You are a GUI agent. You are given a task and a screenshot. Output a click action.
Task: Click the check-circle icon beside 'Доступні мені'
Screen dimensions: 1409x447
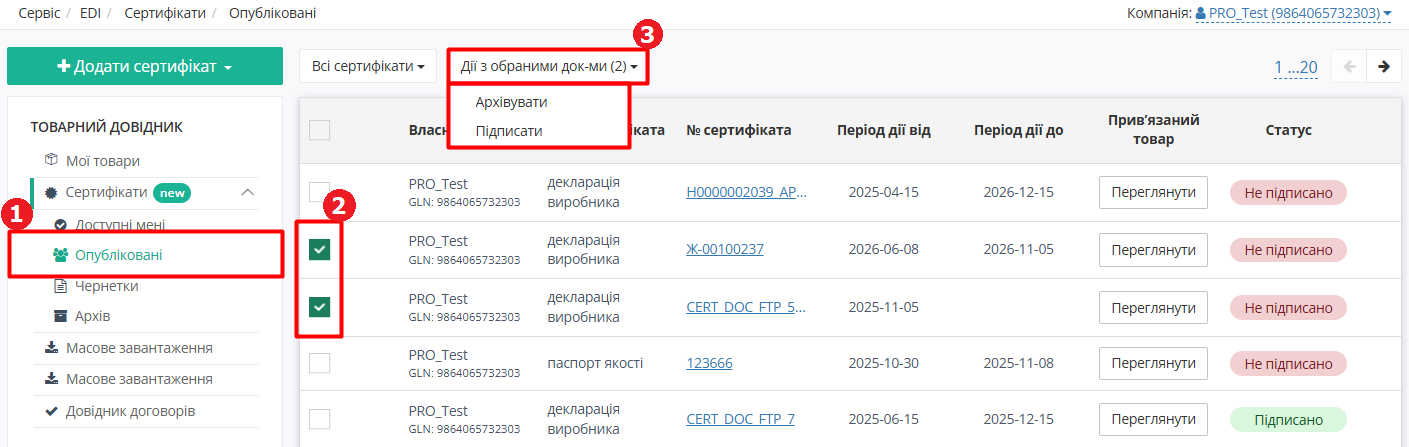60,225
